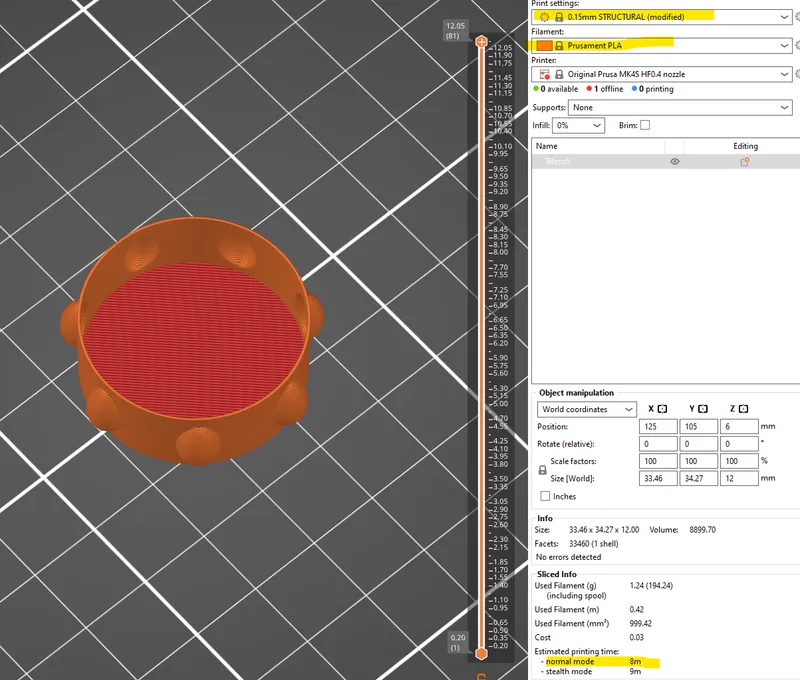Select the orange model on the print bed

(x=192, y=341)
